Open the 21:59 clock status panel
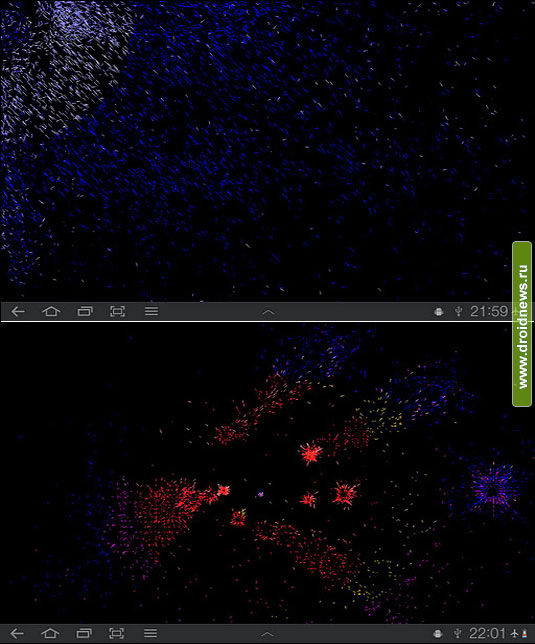 (489, 311)
